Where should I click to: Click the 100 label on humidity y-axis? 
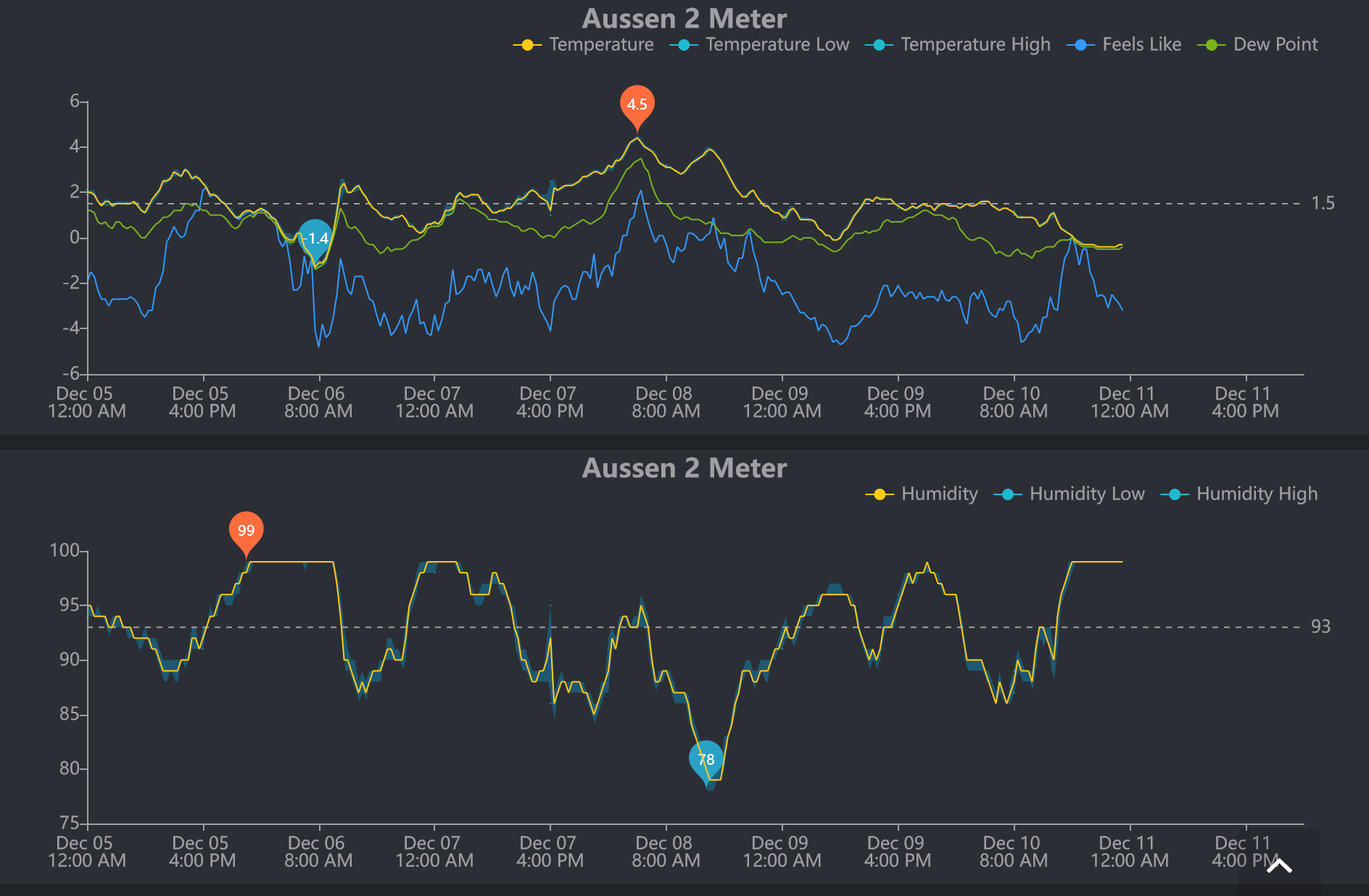tap(65, 551)
